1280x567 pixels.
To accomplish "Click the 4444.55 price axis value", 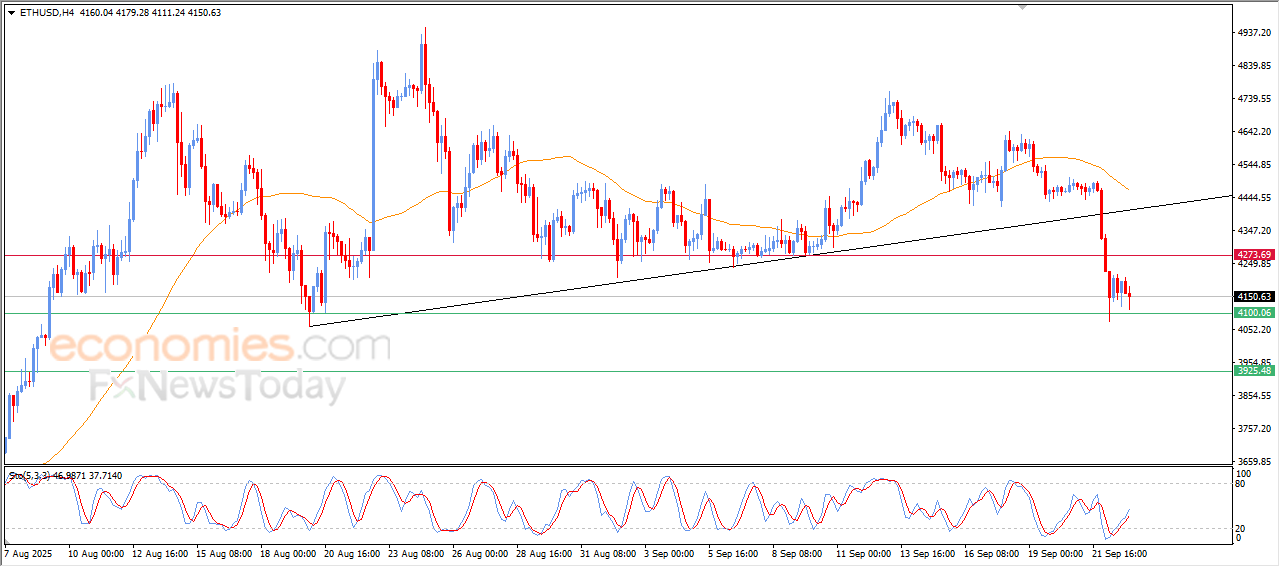I will [x=1254, y=198].
